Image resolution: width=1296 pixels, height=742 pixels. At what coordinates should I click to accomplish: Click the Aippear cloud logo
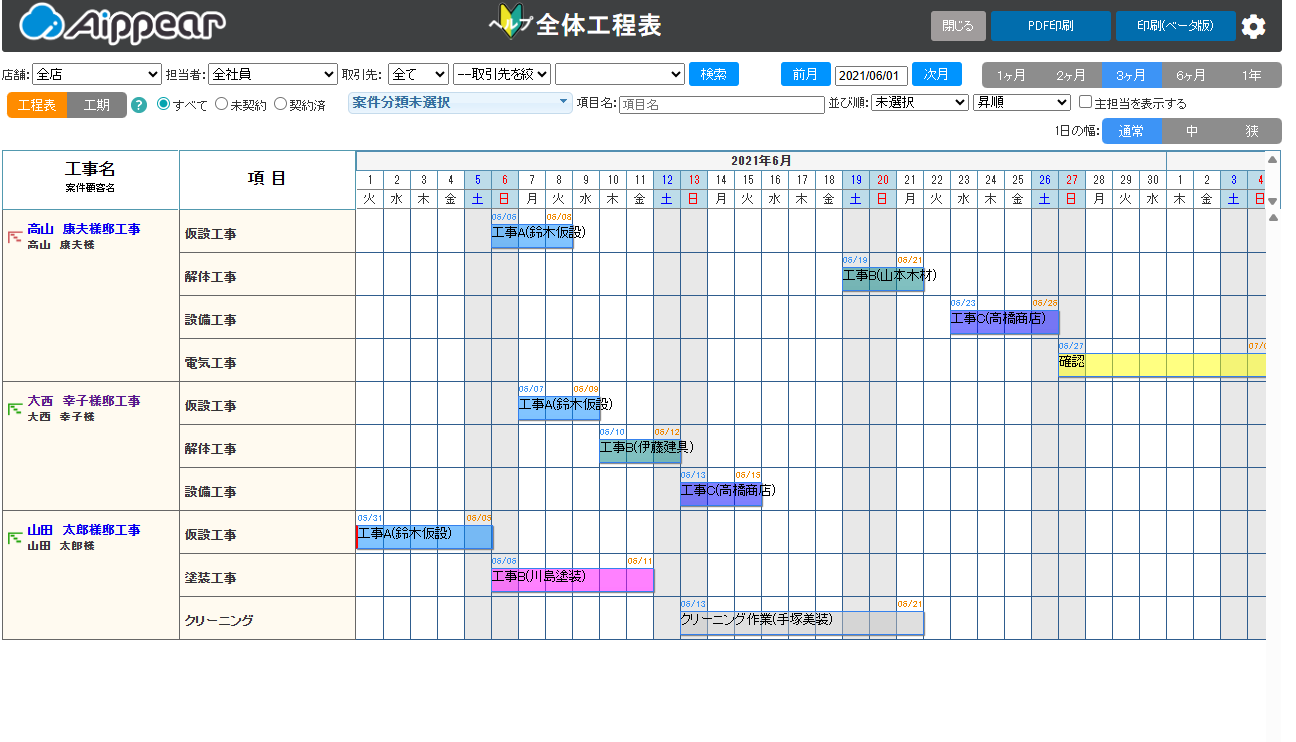click(122, 24)
